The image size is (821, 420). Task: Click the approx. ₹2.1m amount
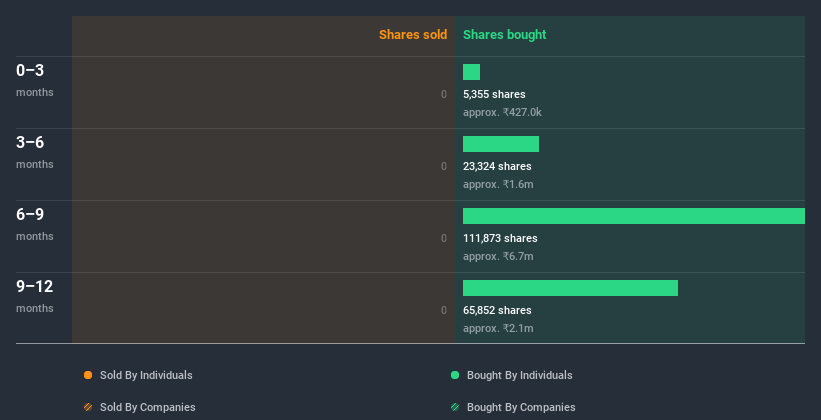click(x=498, y=328)
